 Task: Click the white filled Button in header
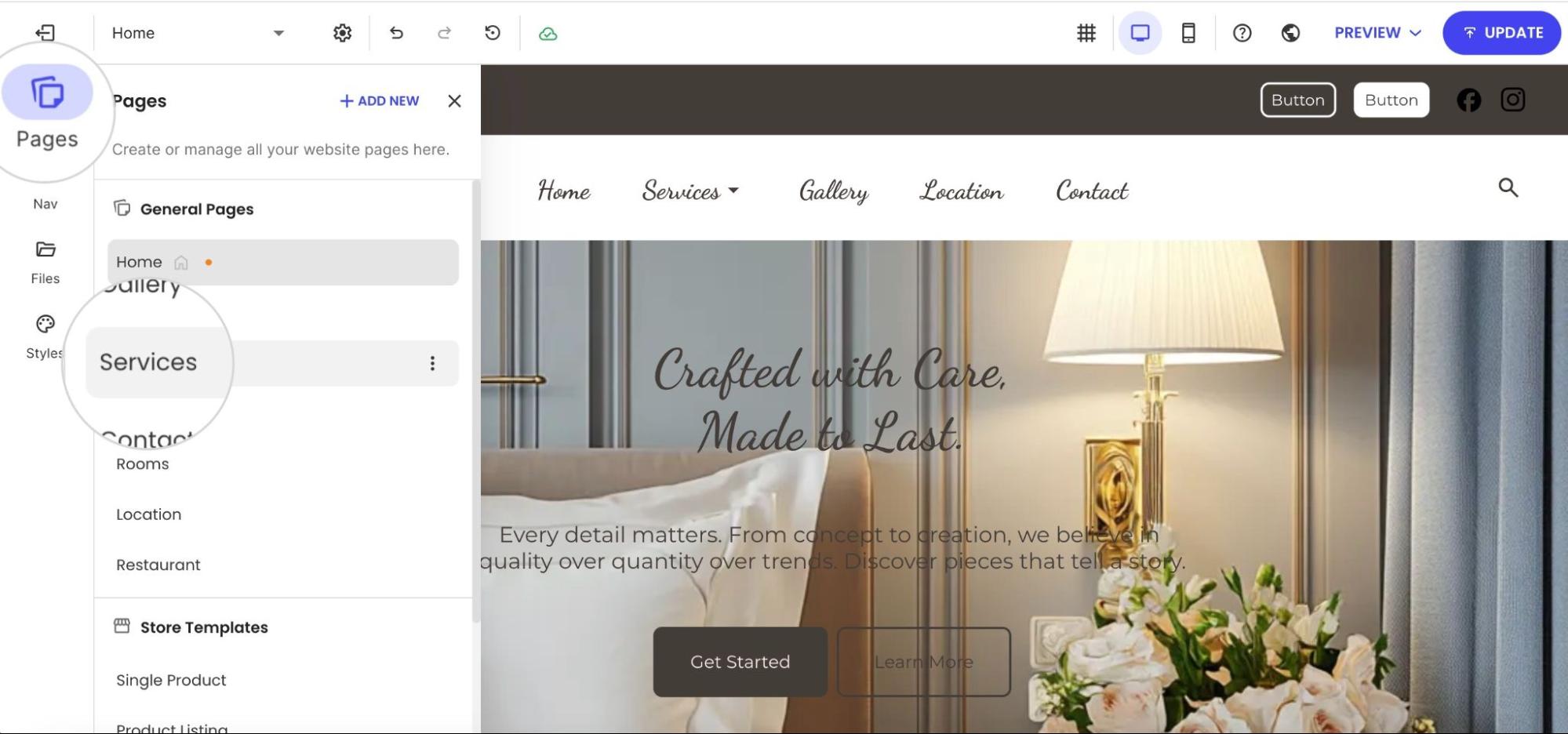tap(1391, 100)
